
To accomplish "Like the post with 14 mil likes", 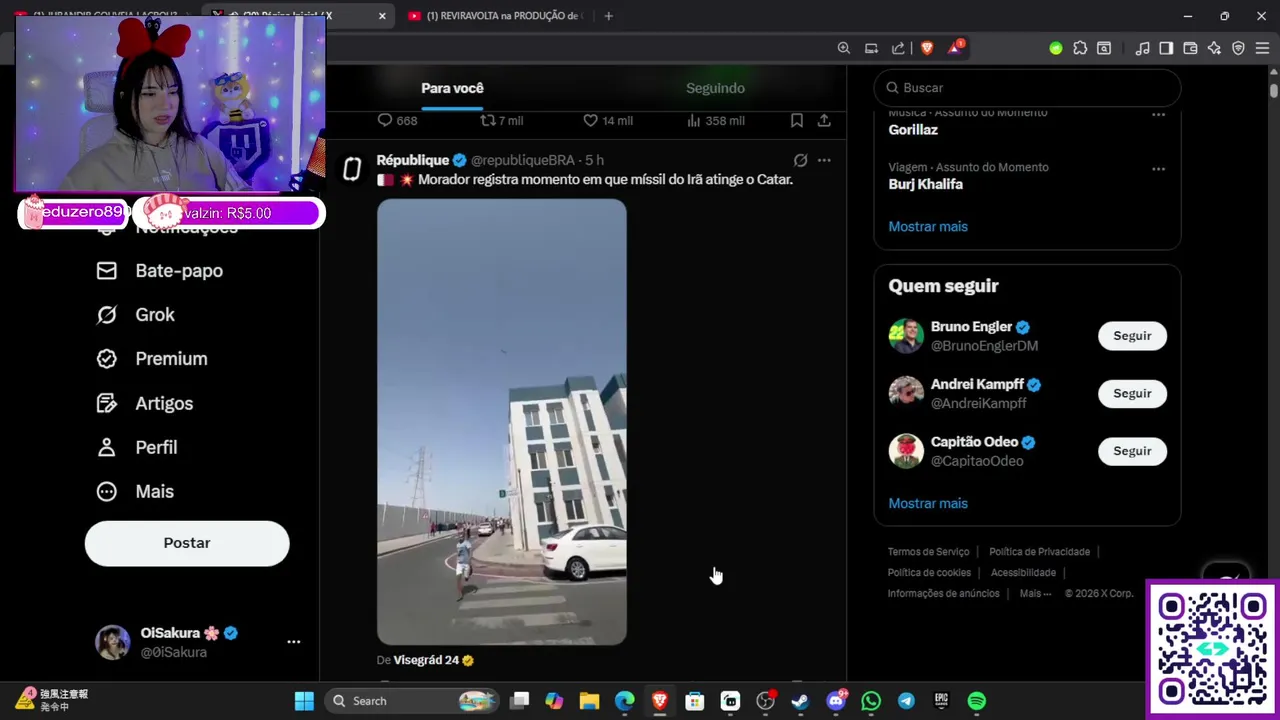I will pos(590,120).
